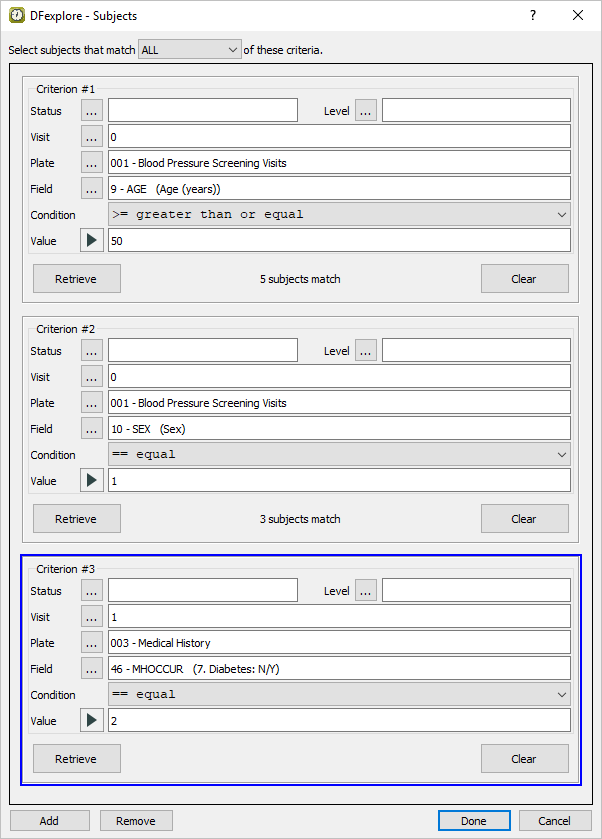Screen dimensions: 602x839
Task: Click Retrieve in Criterion #3
Action: click(76, 759)
